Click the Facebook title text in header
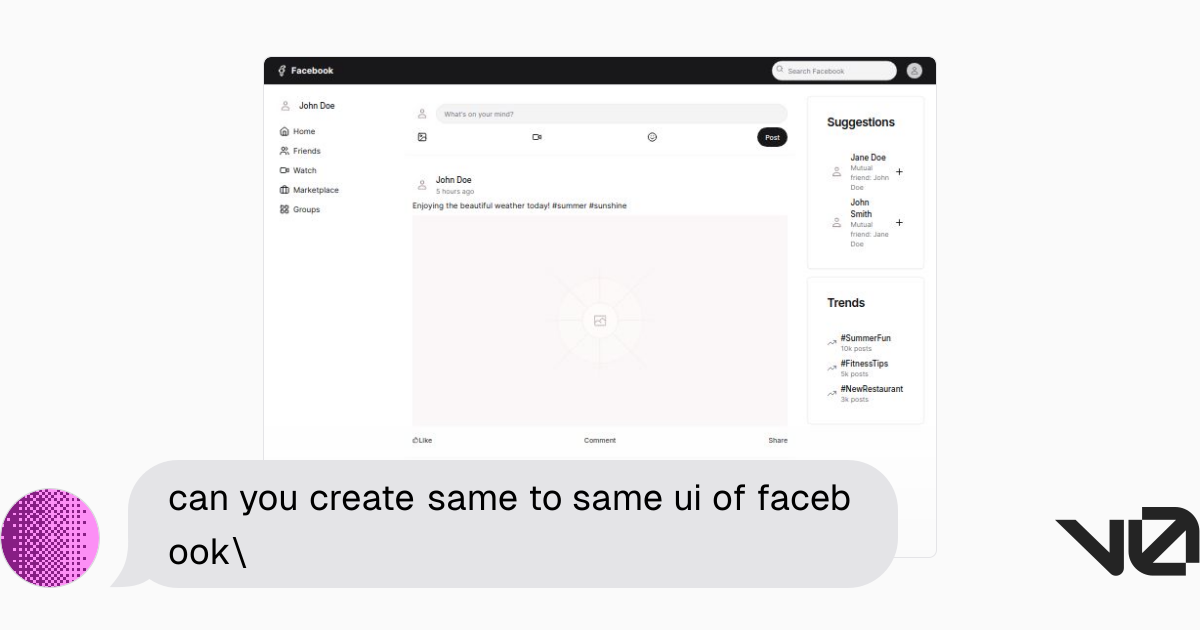The image size is (1200, 630). coord(312,71)
